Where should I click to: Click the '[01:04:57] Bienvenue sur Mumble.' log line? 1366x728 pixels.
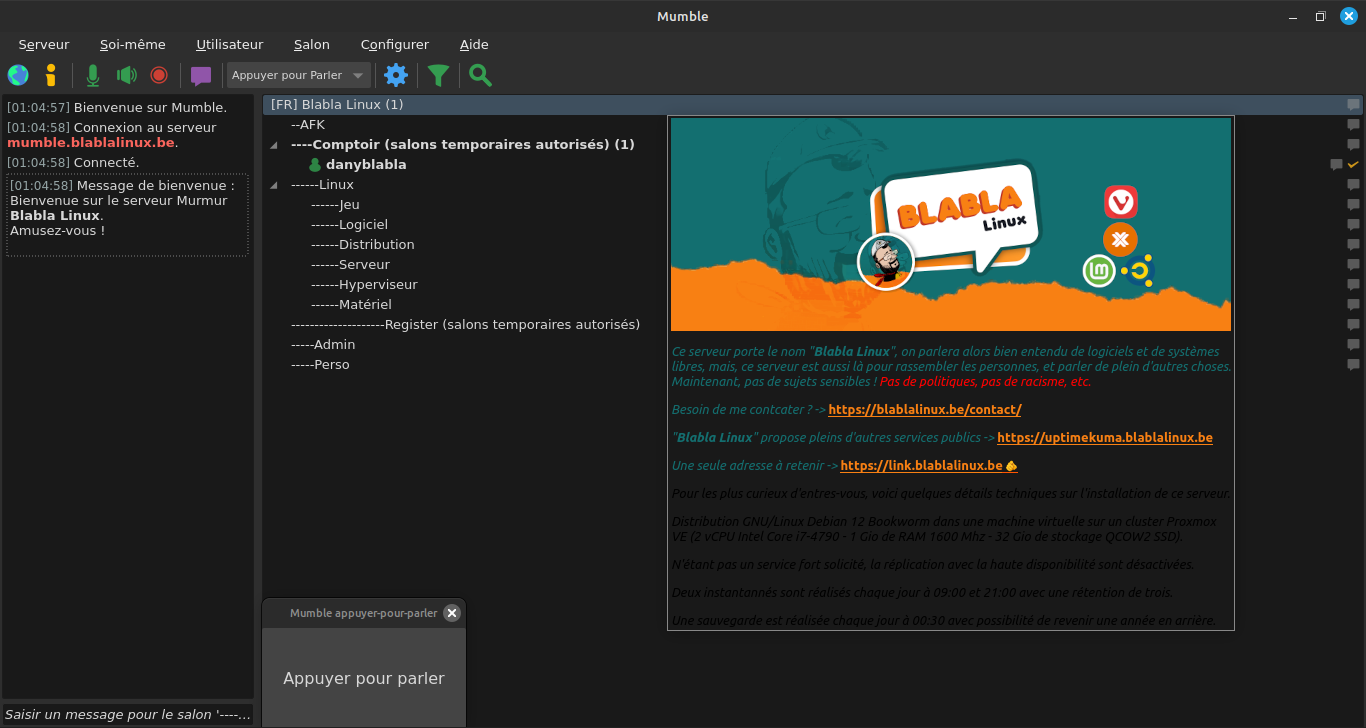(x=117, y=107)
